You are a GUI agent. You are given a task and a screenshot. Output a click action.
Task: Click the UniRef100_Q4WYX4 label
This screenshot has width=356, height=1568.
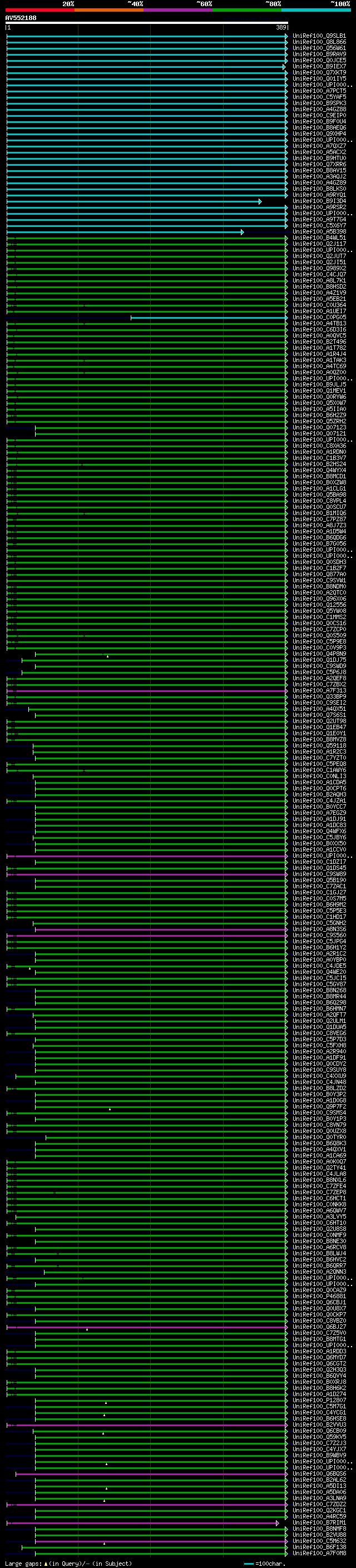pos(319,470)
